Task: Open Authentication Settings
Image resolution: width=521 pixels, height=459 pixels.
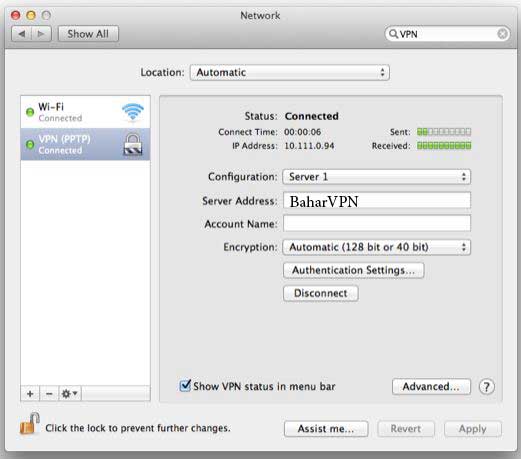Action: click(x=354, y=270)
